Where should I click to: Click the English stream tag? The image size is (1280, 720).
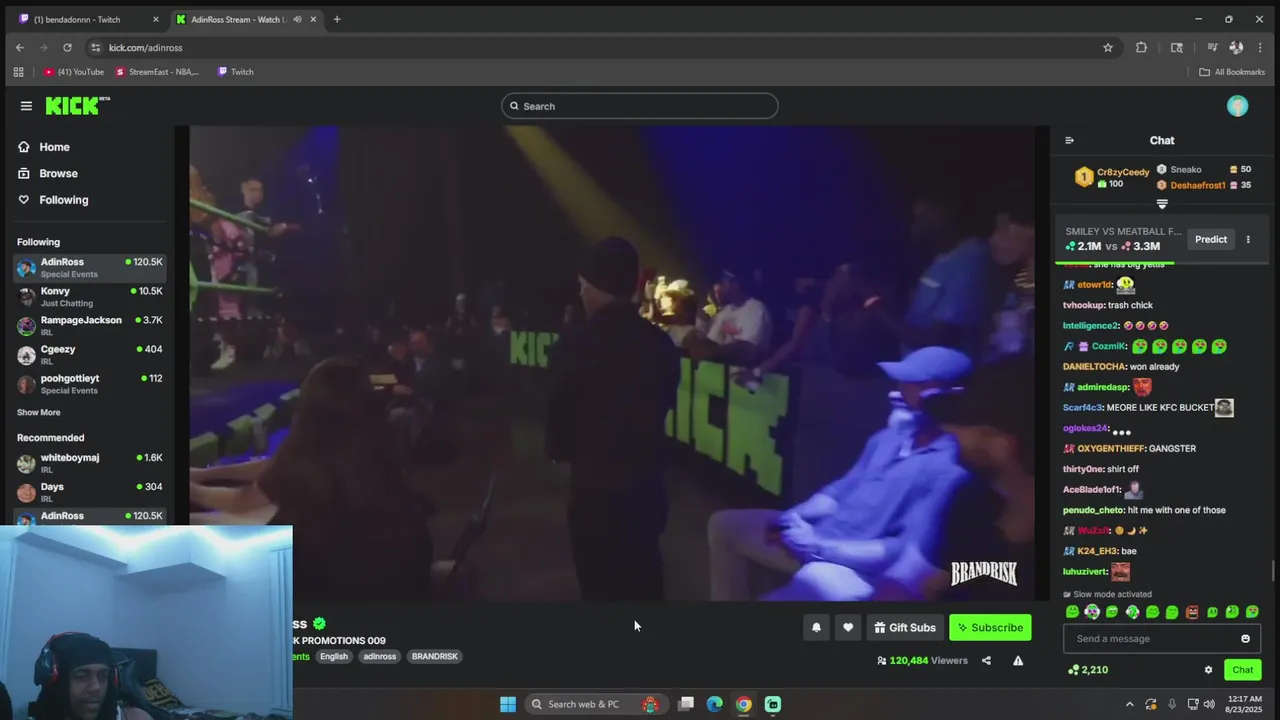(x=334, y=657)
